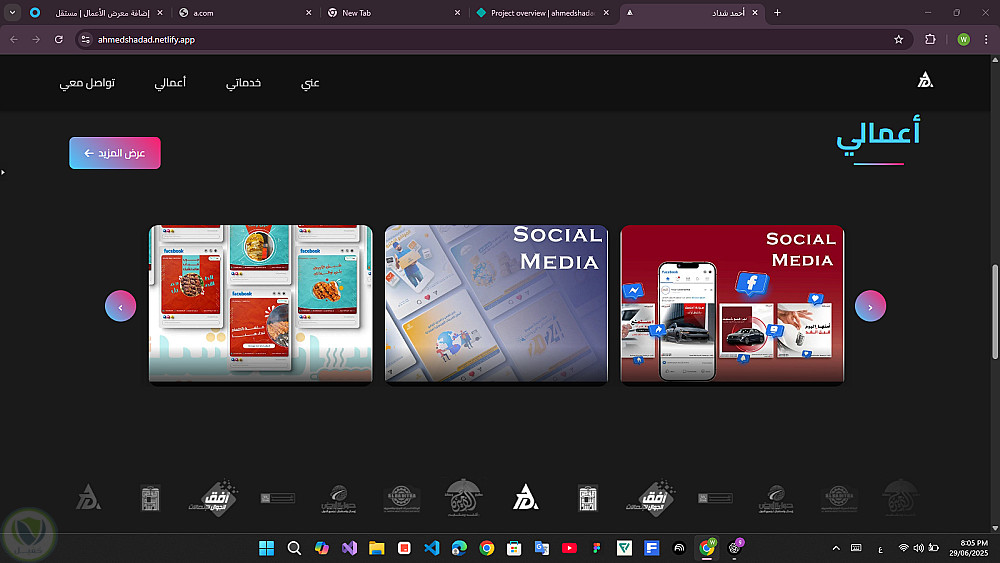Open the blue Social Media mockup card

[x=496, y=304]
